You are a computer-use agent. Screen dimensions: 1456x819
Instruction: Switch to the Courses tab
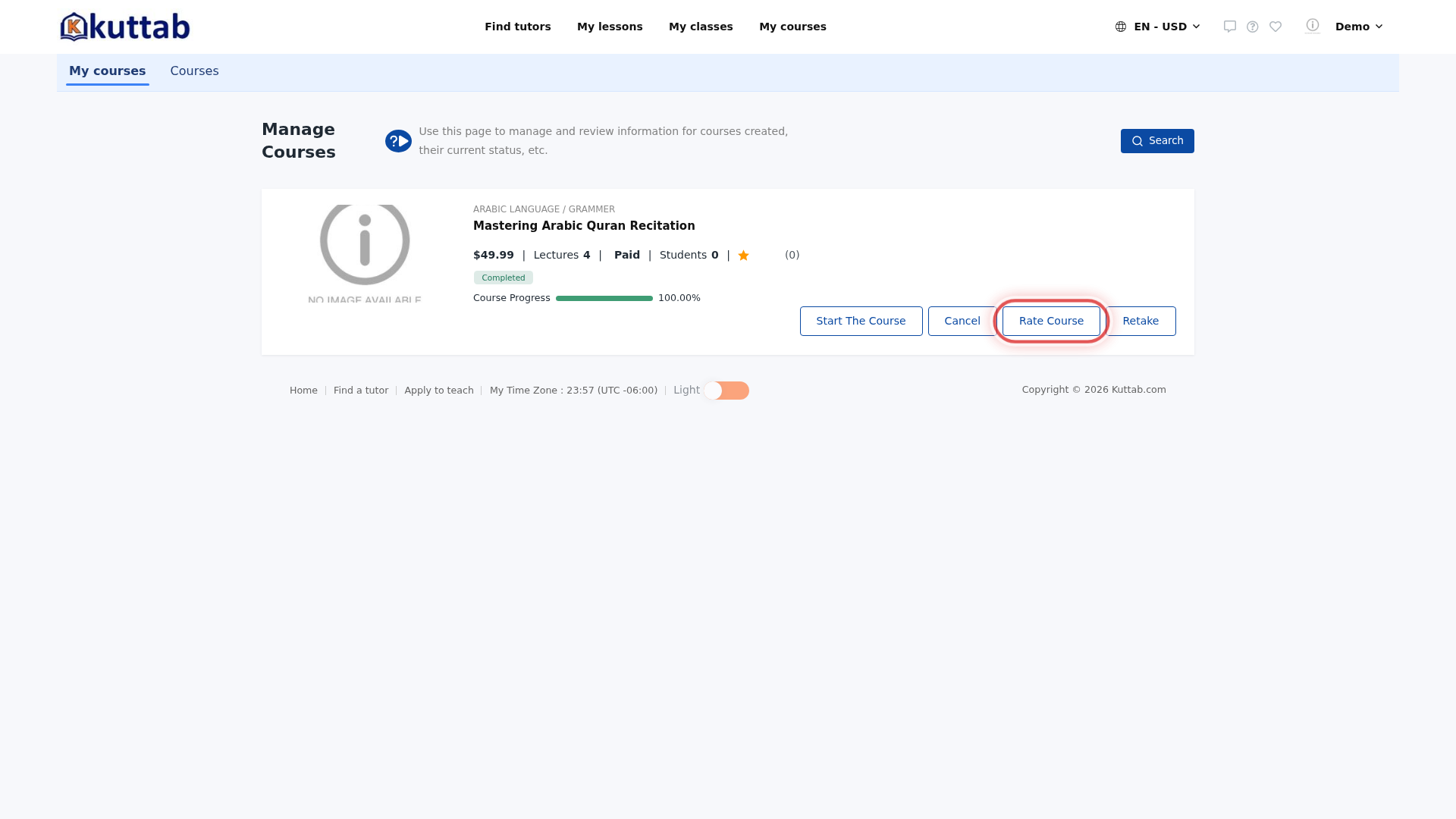pyautogui.click(x=194, y=71)
